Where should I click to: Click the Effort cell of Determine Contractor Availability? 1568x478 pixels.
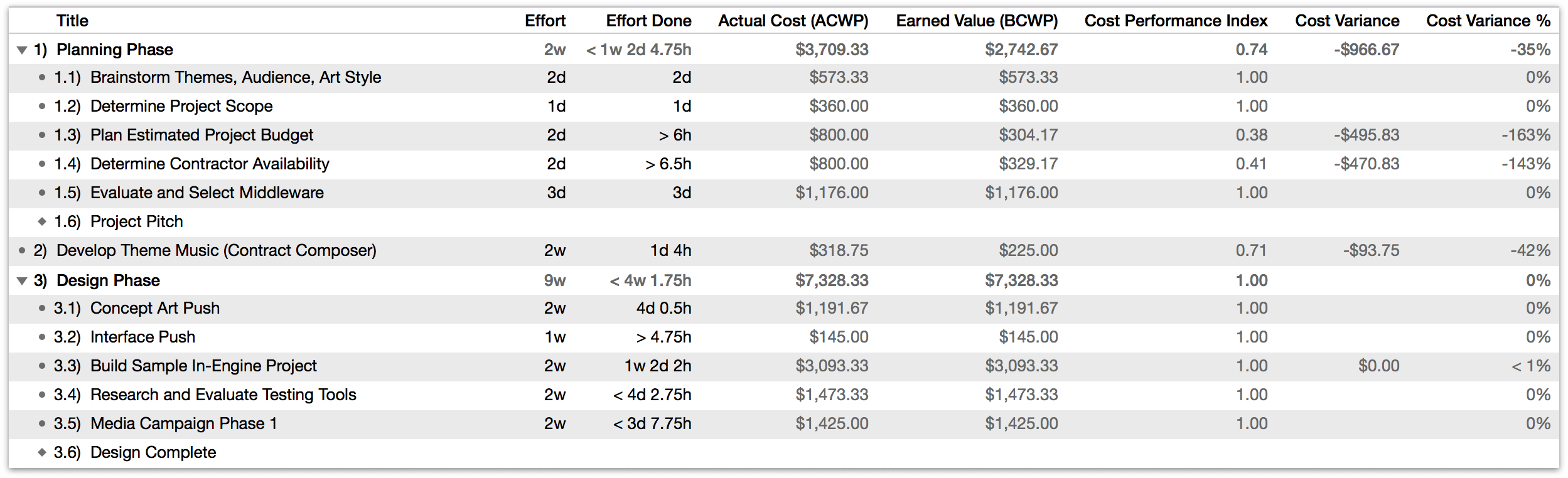pyautogui.click(x=556, y=164)
